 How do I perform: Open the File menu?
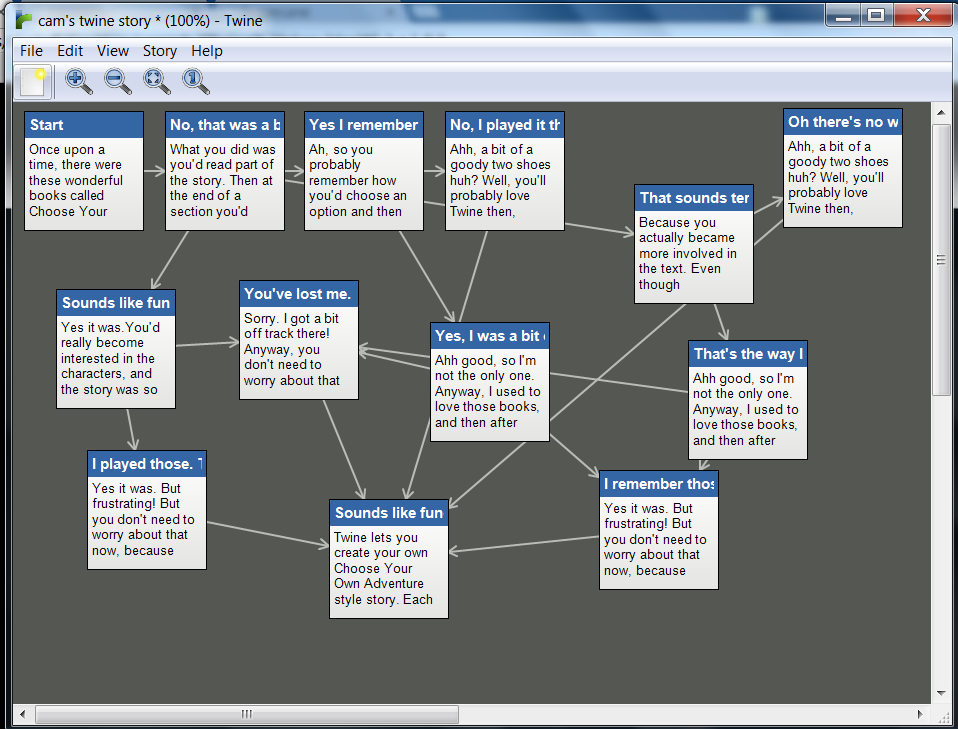click(x=31, y=51)
